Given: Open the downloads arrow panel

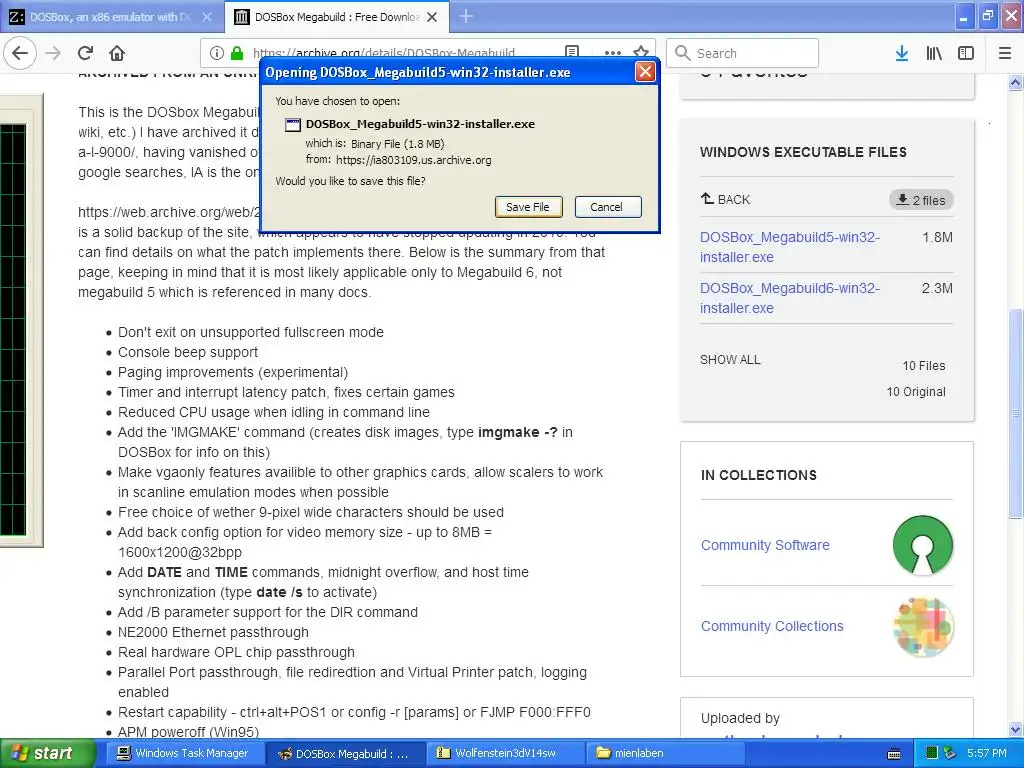Looking at the screenshot, I should tap(901, 53).
